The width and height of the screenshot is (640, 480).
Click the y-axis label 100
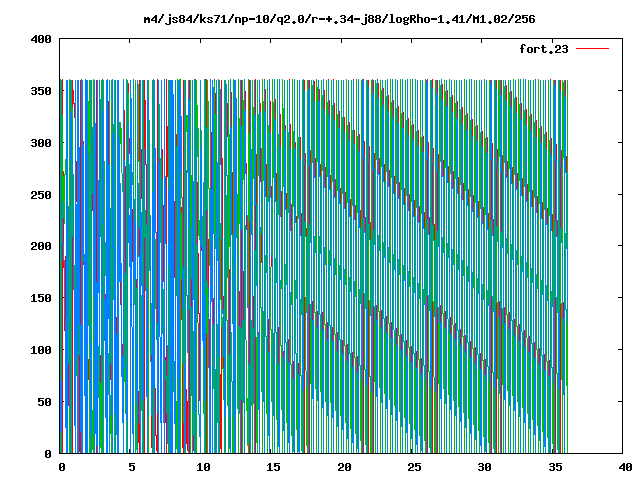coord(41,350)
